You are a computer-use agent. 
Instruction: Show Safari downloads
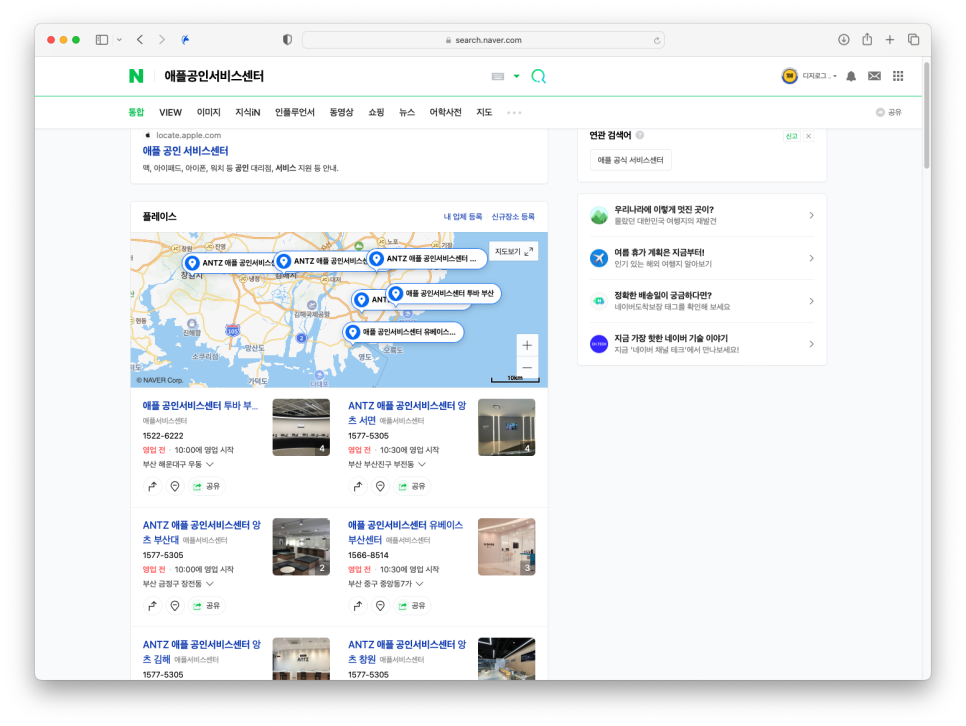click(x=843, y=39)
